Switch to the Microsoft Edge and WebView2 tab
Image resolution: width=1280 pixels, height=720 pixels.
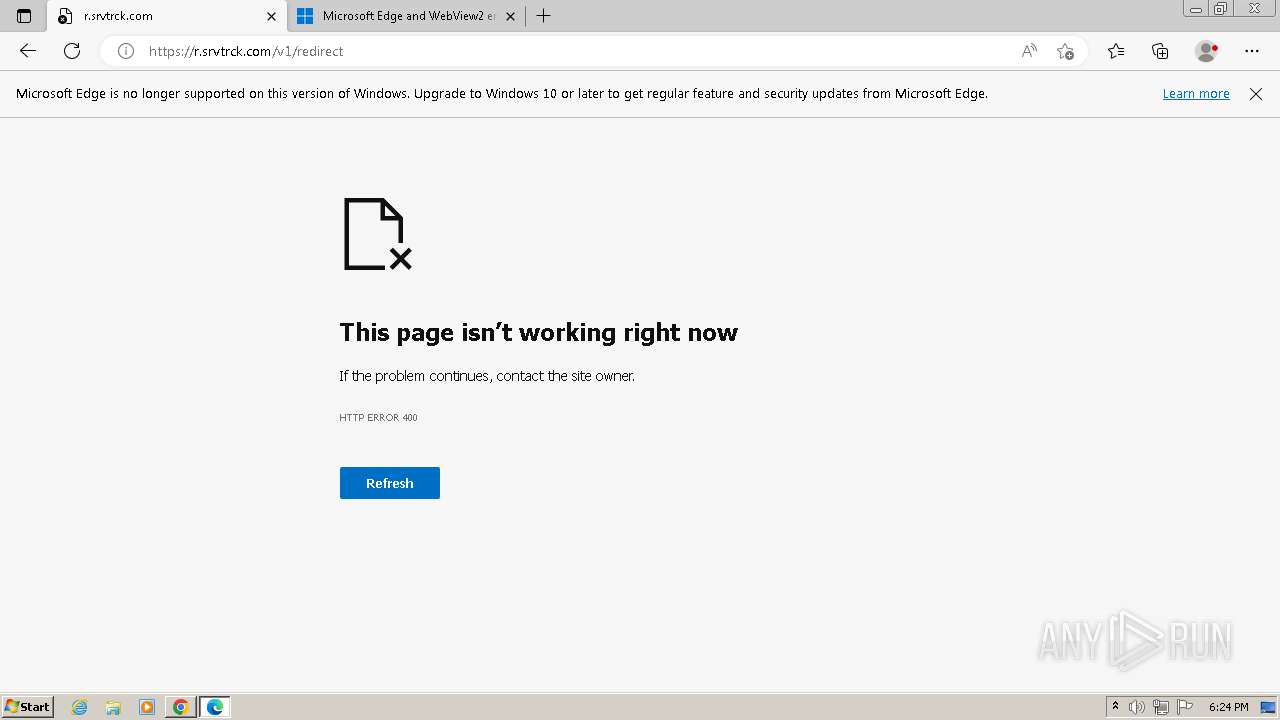[407, 16]
